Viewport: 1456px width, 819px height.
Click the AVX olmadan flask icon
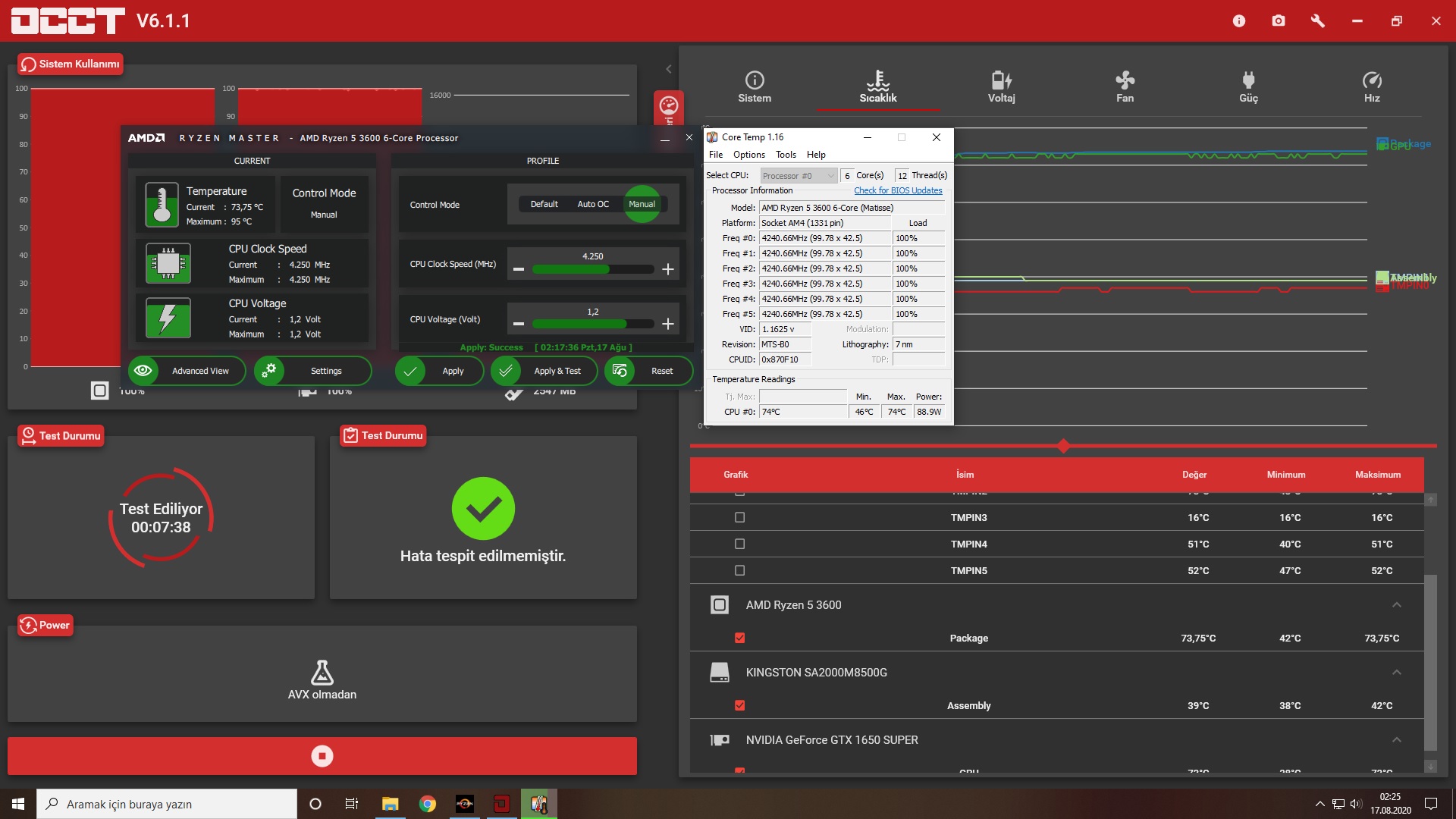point(322,672)
